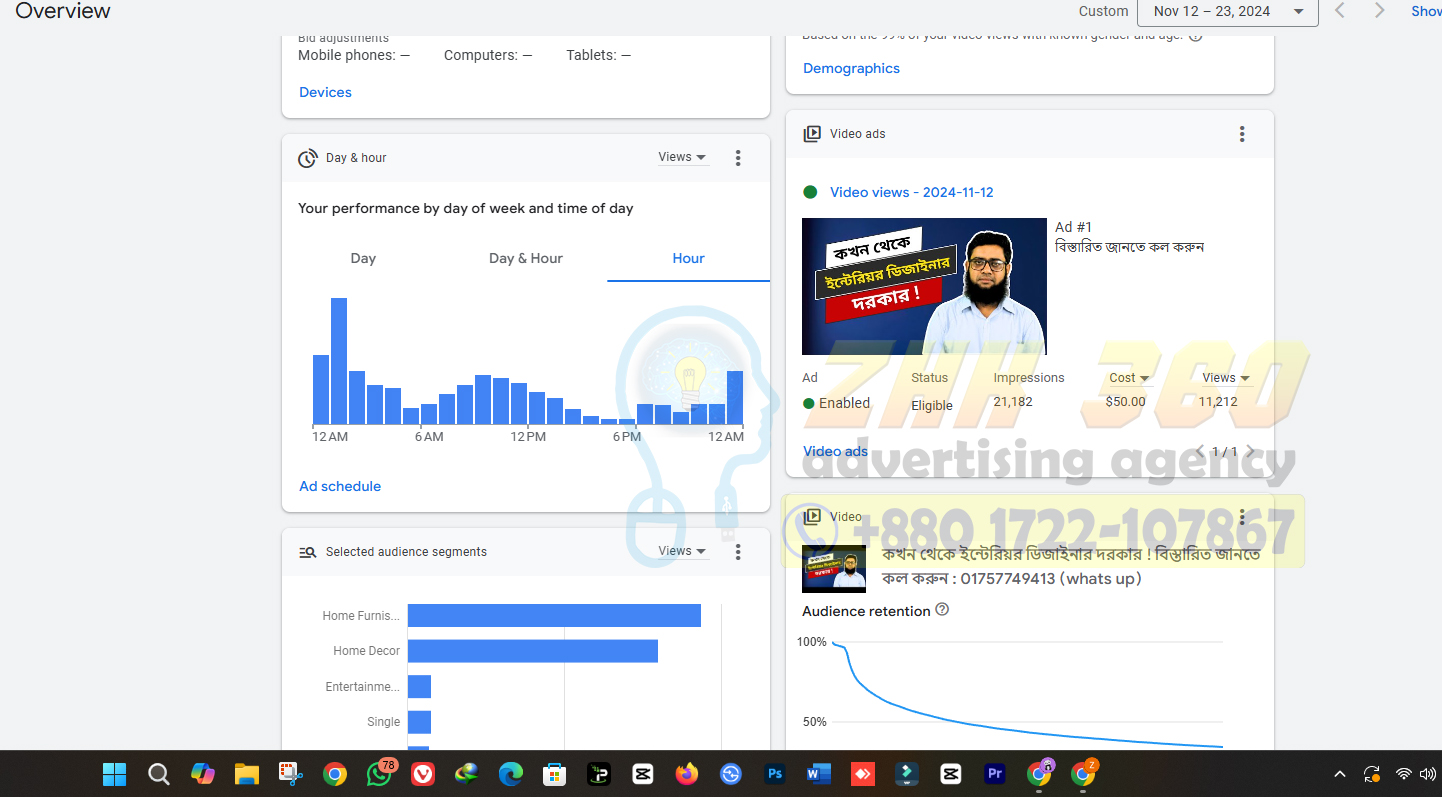Open WhatsApp from the taskbar
This screenshot has width=1442, height=797.
(380, 774)
